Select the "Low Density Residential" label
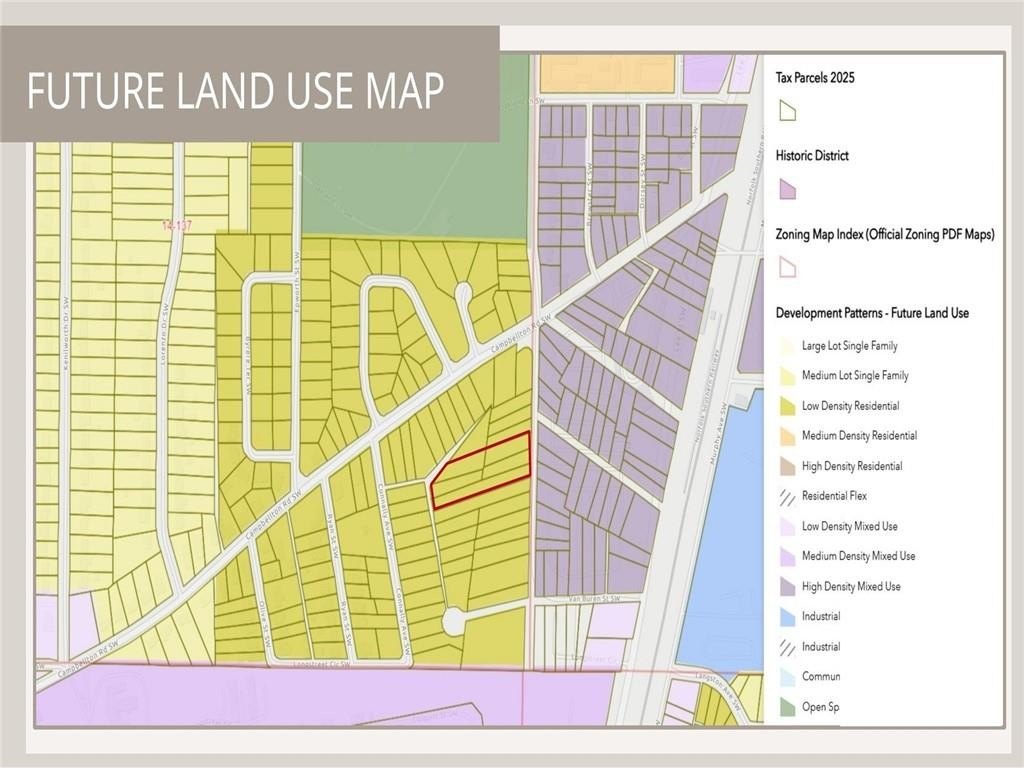The height and width of the screenshot is (768, 1024). pyautogui.click(x=851, y=406)
